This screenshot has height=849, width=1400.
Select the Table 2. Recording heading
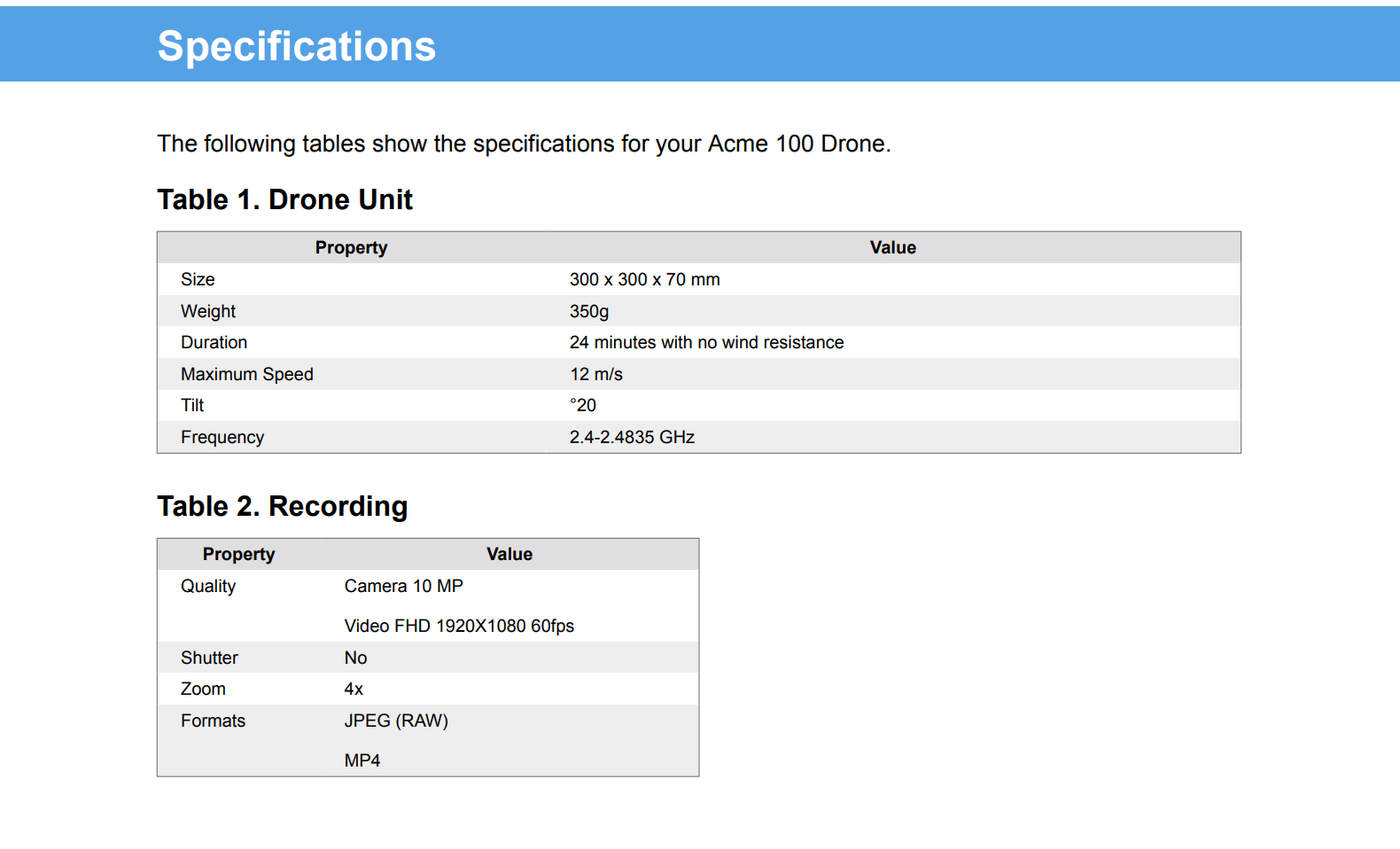pos(282,506)
